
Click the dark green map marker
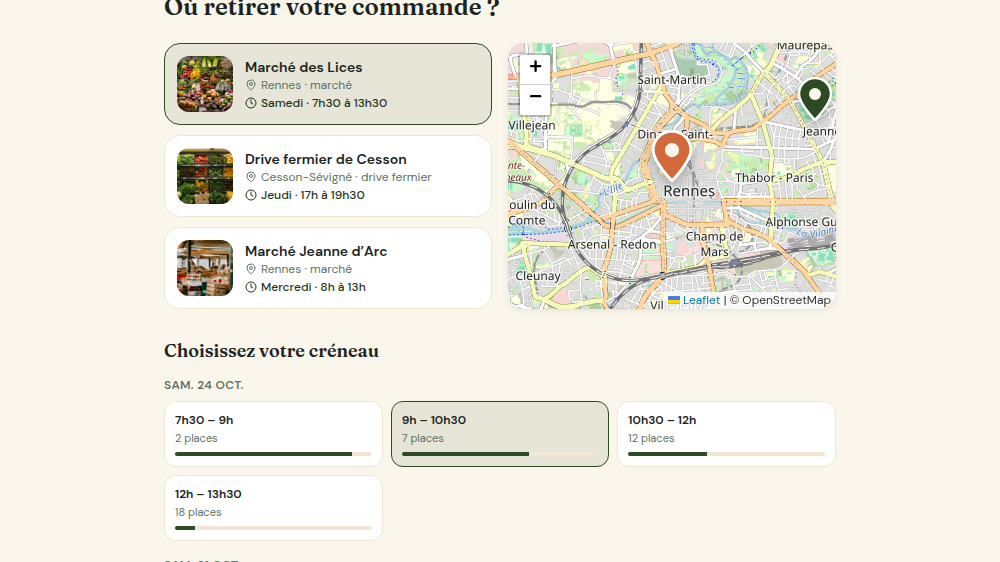(814, 98)
